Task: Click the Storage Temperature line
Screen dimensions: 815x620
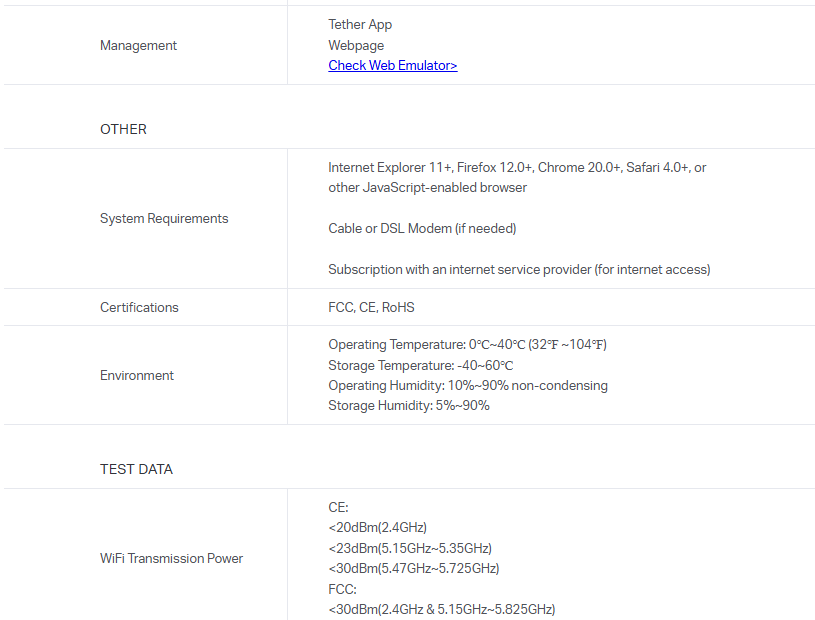Action: click(420, 365)
